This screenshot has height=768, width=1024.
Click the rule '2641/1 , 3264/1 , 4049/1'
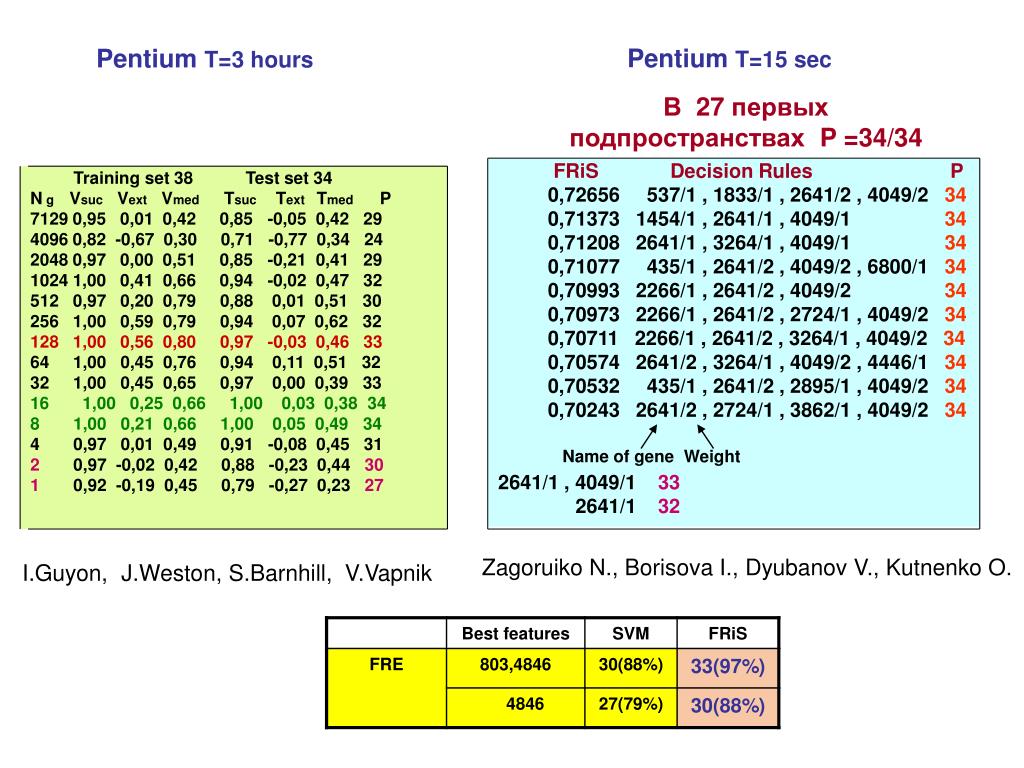point(743,243)
